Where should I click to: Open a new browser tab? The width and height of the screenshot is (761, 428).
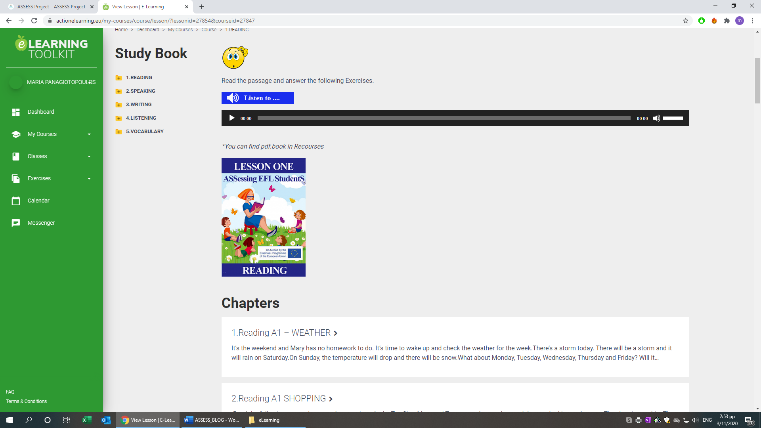pos(201,7)
